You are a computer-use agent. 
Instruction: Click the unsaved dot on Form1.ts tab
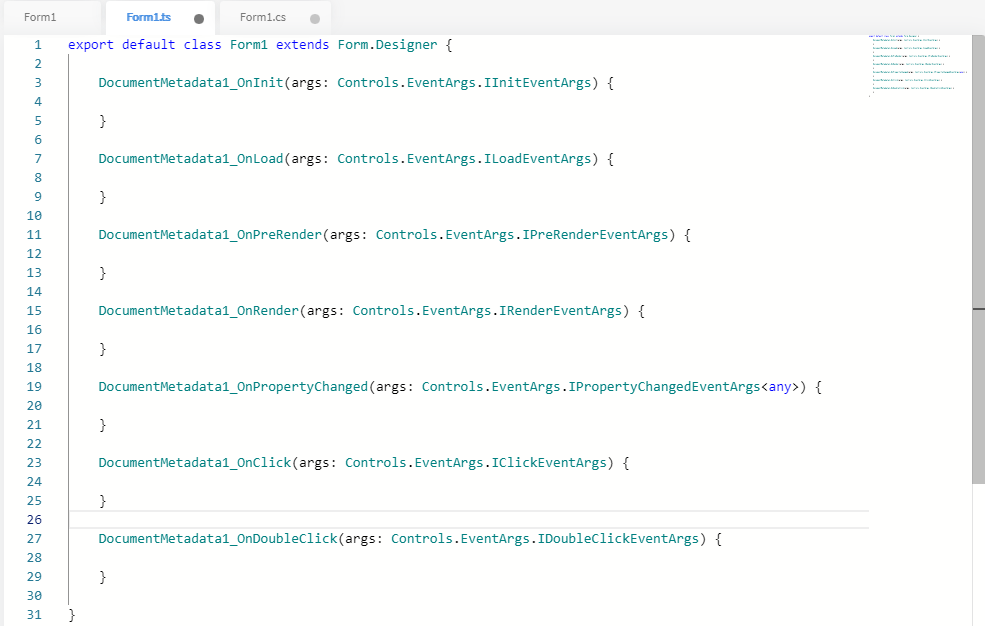coord(199,18)
